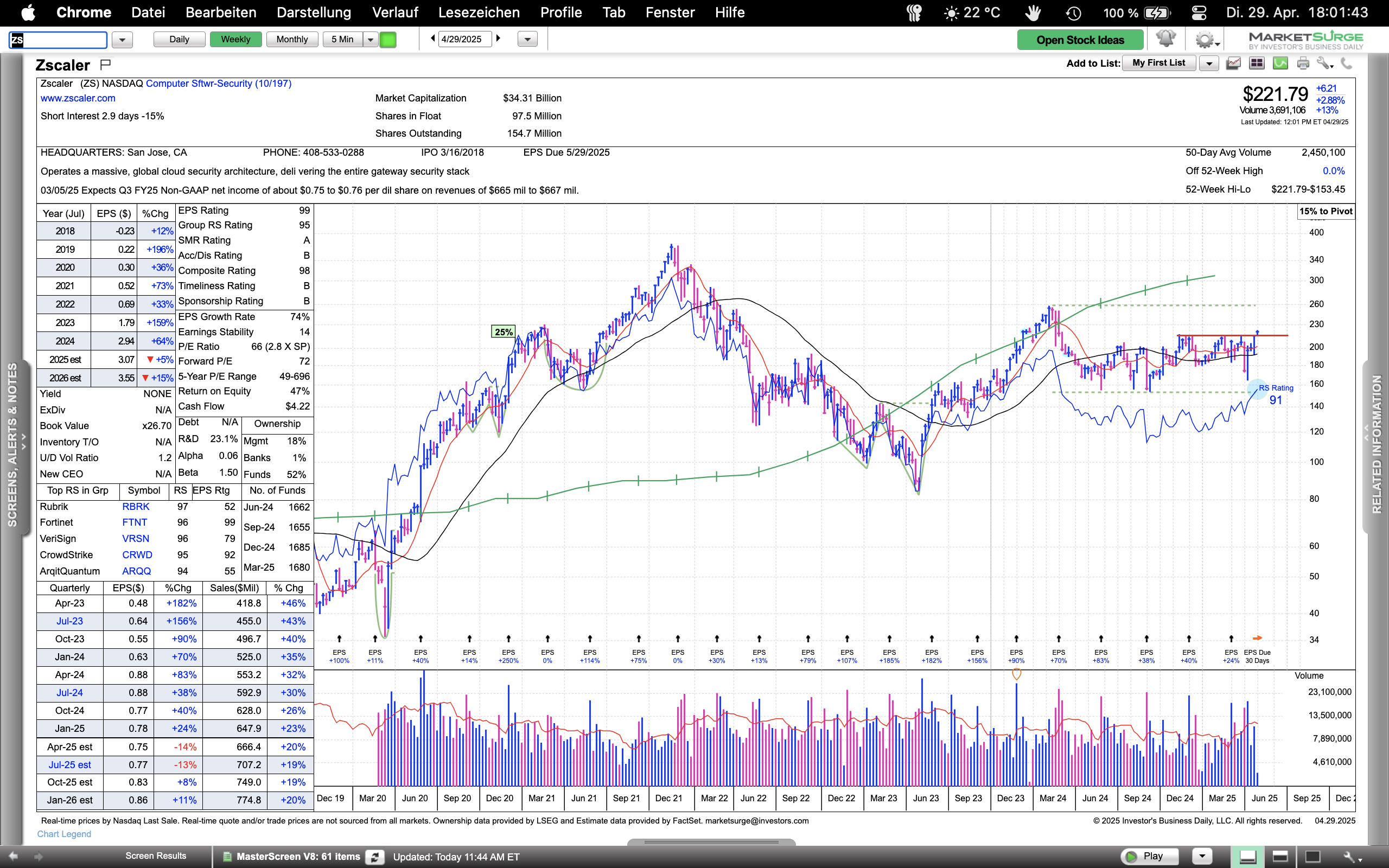Click the Open Stock Ideas button
The height and width of the screenshot is (868, 1389).
pyautogui.click(x=1080, y=40)
